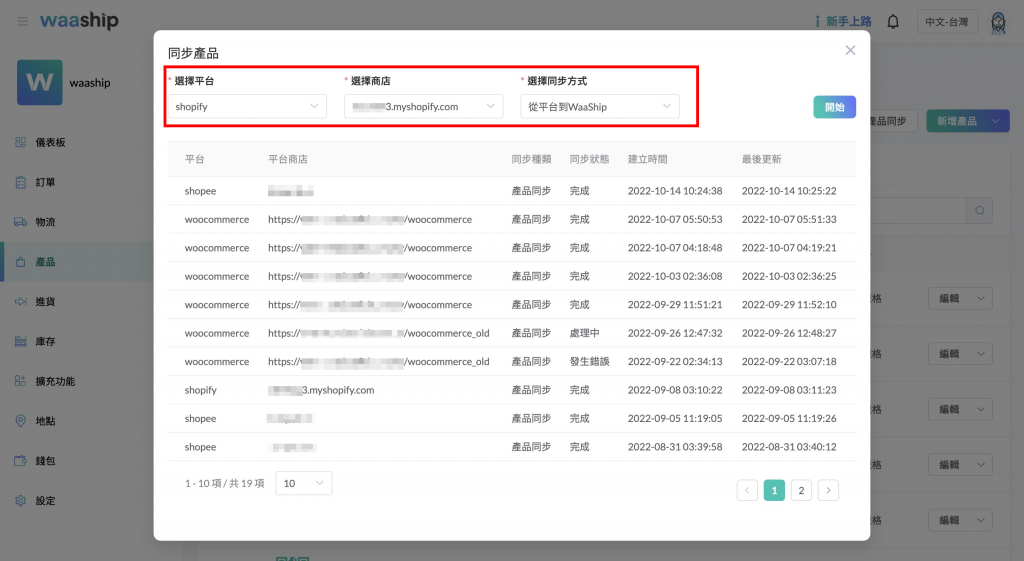Screen dimensions: 1024x561
Task: Click the 錢包 wallet icon
Action: point(21,461)
